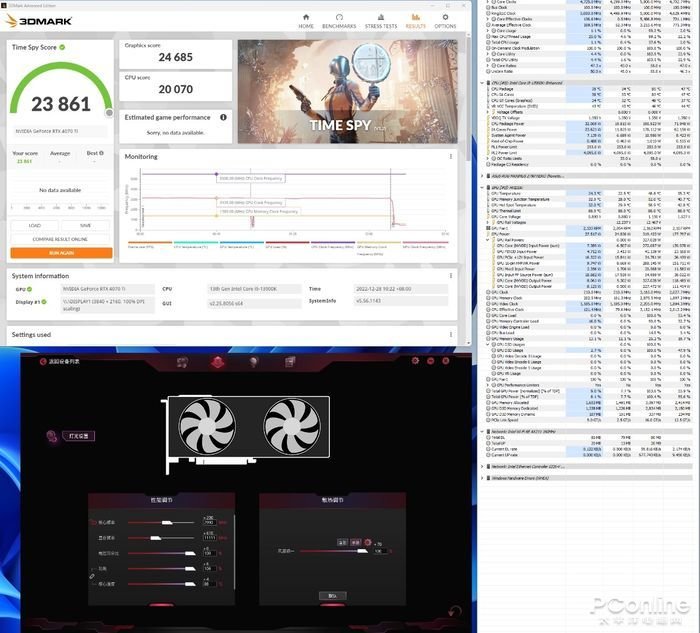The image size is (700, 633).
Task: Toggle the chain link icon beside power slider
Action: [92, 576]
